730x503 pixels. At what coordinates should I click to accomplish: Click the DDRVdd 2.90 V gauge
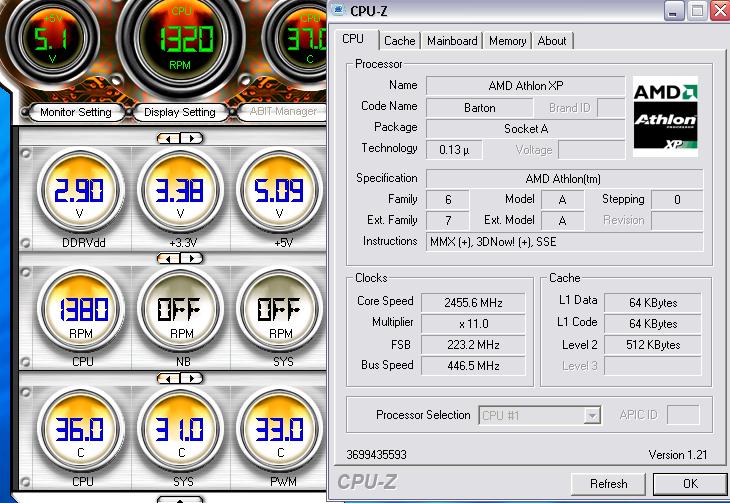[x=80, y=191]
